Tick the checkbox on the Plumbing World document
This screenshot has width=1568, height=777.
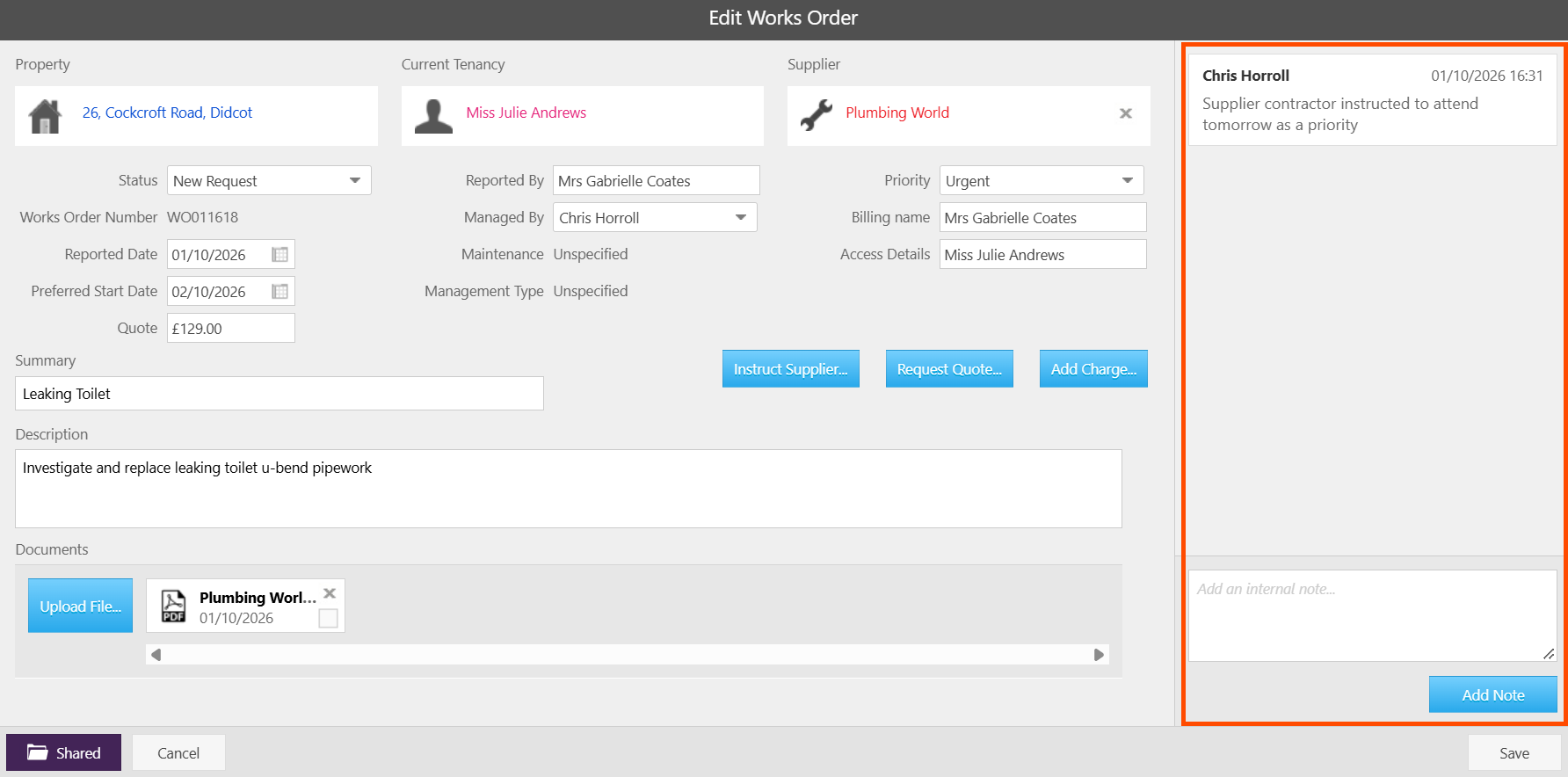click(328, 619)
